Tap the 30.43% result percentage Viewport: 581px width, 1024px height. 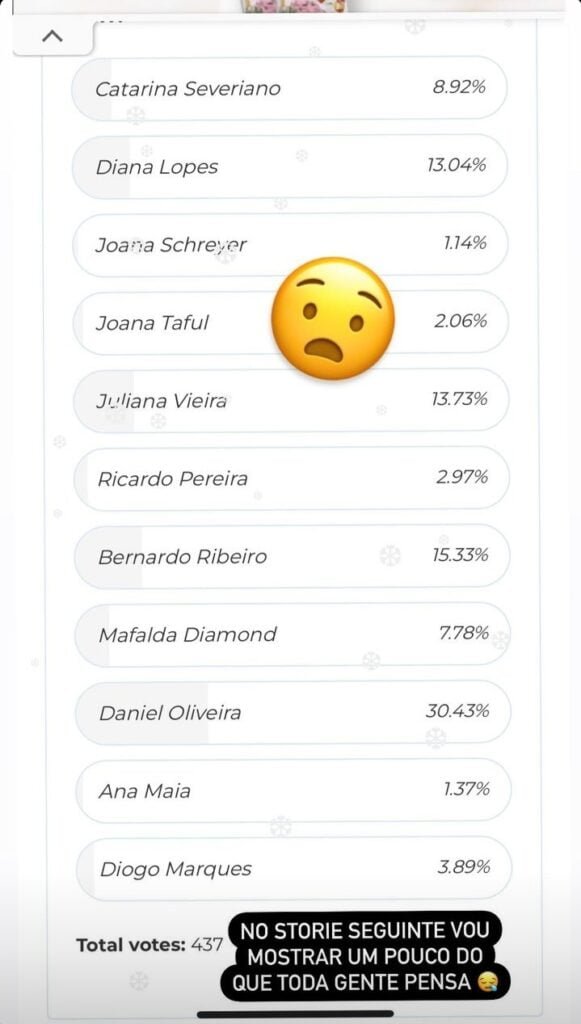coord(457,711)
